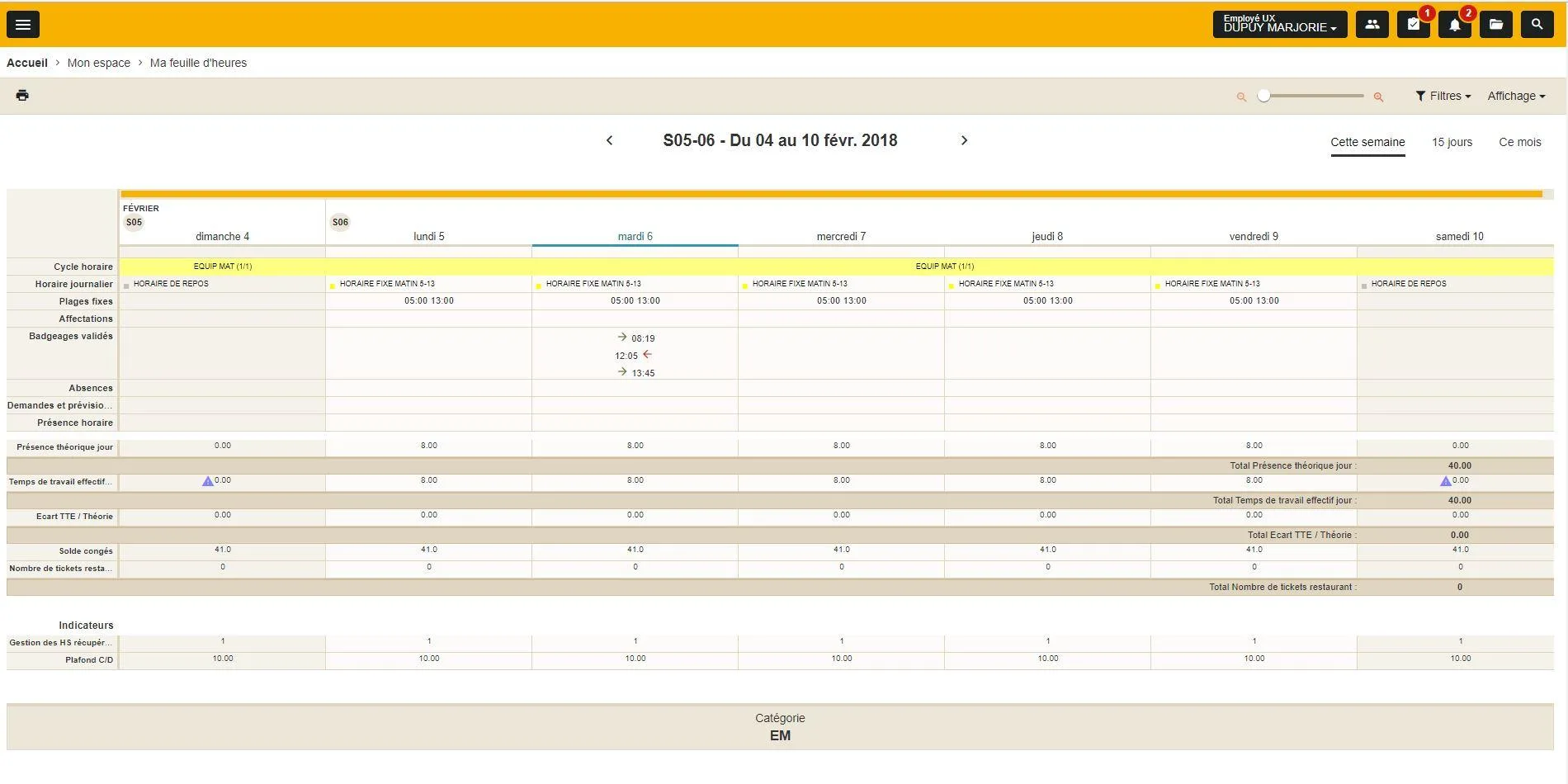1568x784 pixels.
Task: Click entry arrow at badge 13:45
Action: point(622,371)
